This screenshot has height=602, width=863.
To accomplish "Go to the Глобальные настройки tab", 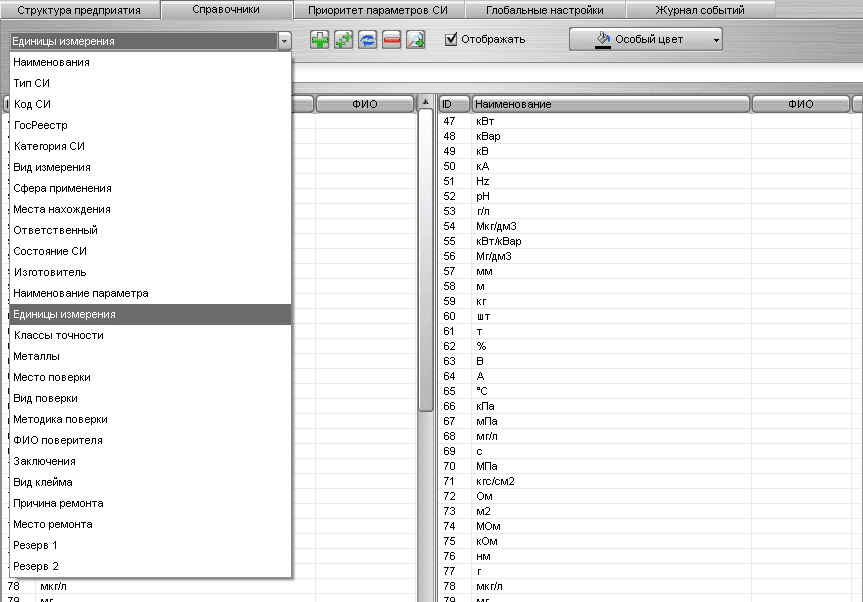I will pyautogui.click(x=544, y=10).
